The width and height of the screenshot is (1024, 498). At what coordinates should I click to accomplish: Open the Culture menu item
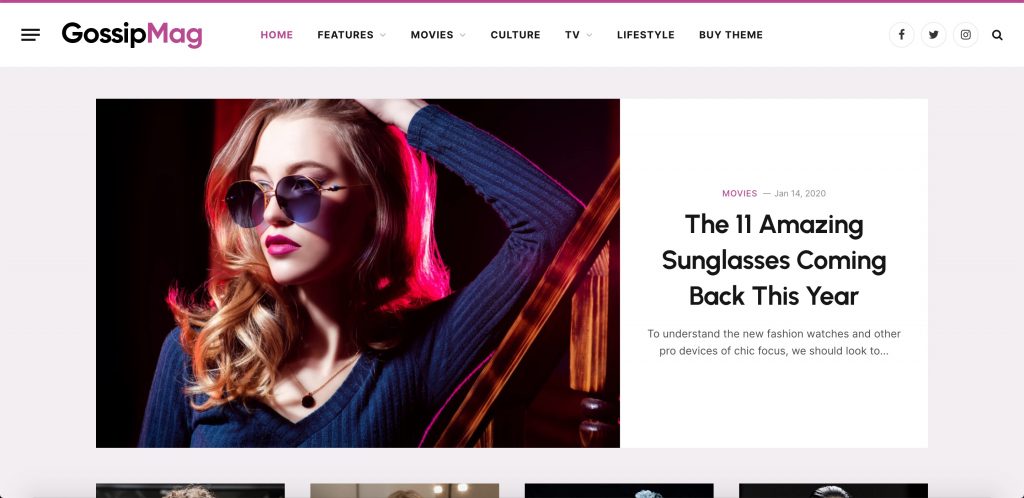[515, 35]
